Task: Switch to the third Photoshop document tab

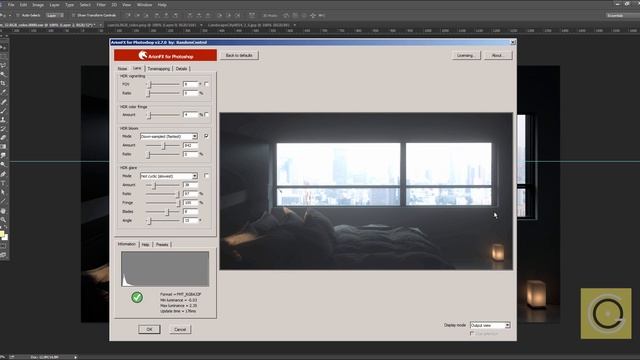Action: tap(251, 25)
